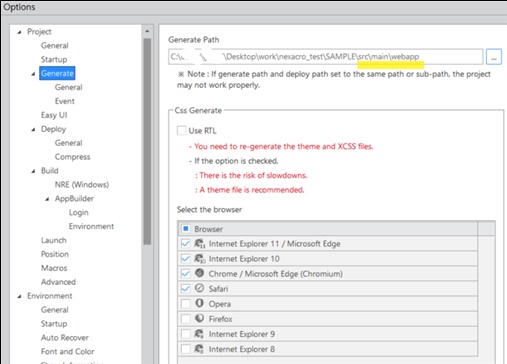Collapse the Generate tree node arrow
507x364 pixels.
click(x=33, y=74)
